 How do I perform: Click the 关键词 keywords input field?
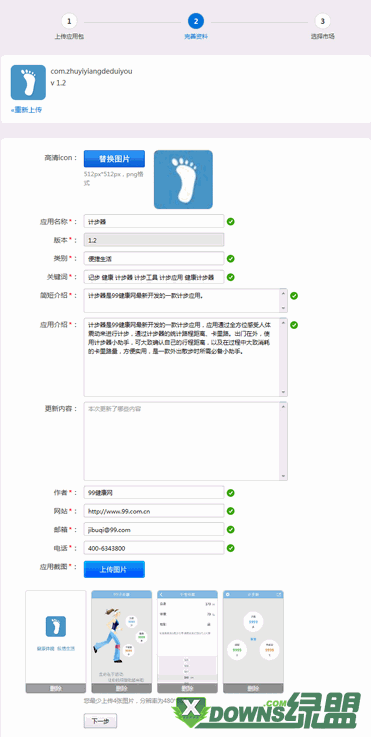pos(154,277)
